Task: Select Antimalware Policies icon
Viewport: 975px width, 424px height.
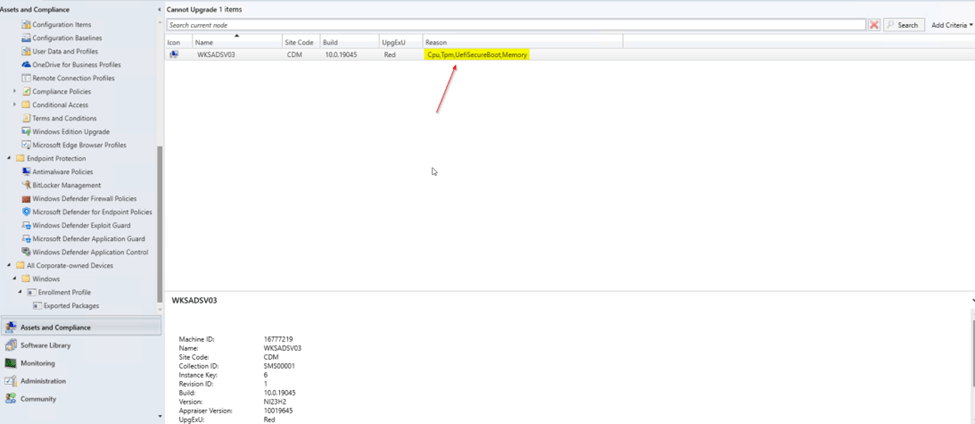Action: pyautogui.click(x=25, y=172)
